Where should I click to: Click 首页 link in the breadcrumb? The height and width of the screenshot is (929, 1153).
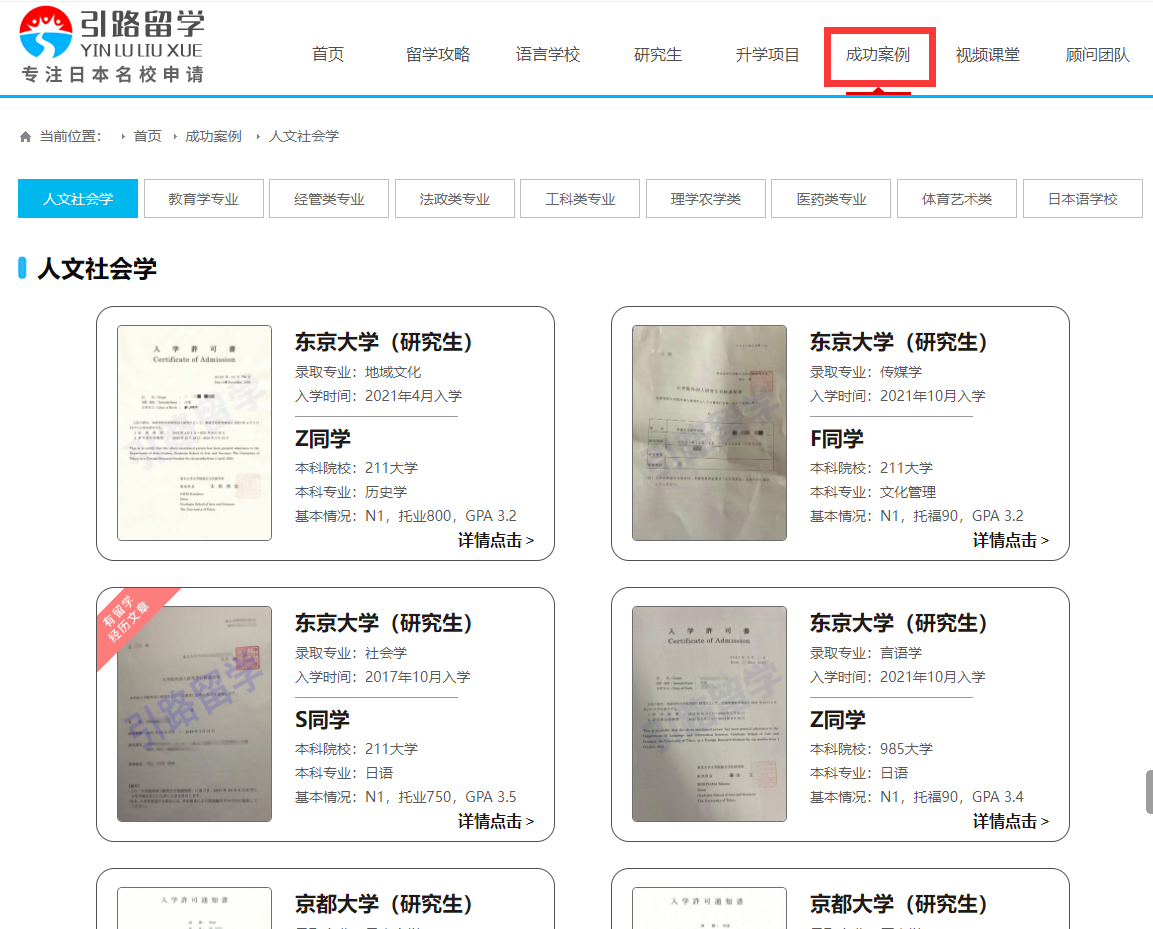147,136
